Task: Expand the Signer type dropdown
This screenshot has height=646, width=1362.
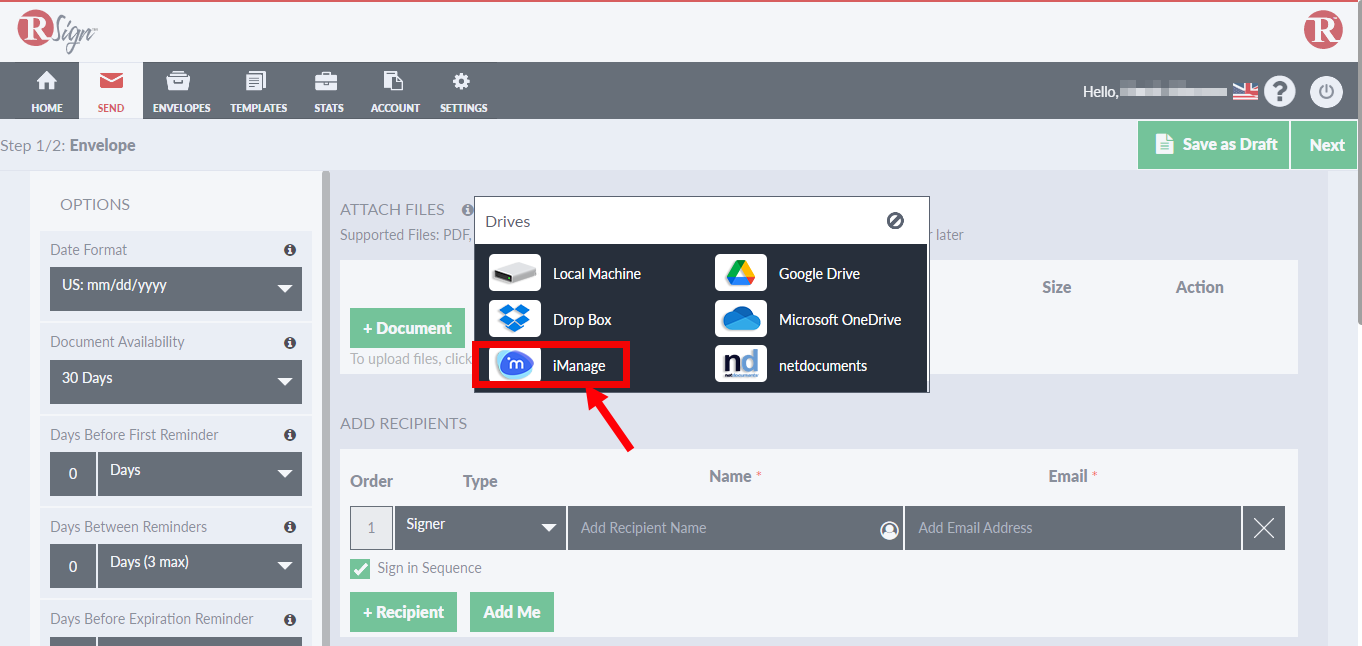Action: pos(480,527)
